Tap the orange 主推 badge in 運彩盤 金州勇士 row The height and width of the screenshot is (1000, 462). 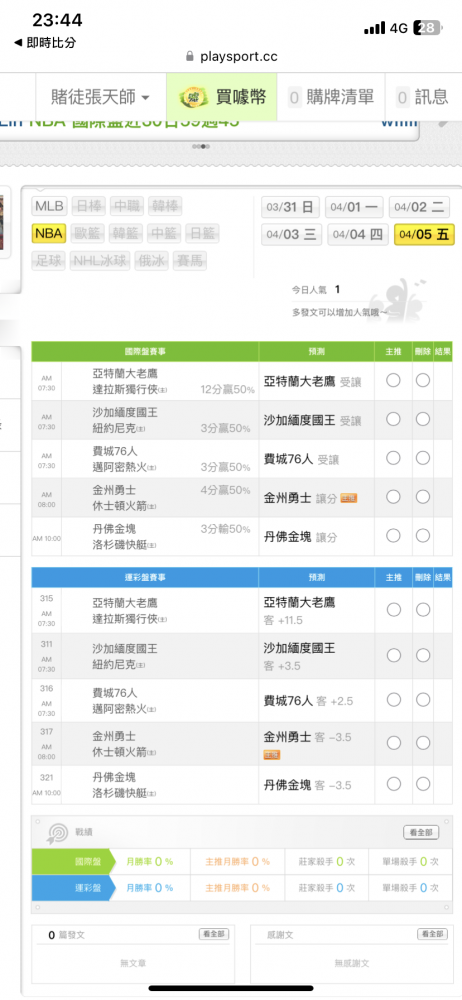point(272,755)
